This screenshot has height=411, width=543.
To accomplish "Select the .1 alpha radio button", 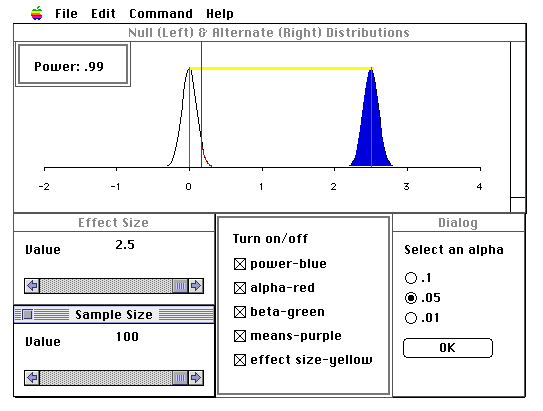I will [411, 278].
